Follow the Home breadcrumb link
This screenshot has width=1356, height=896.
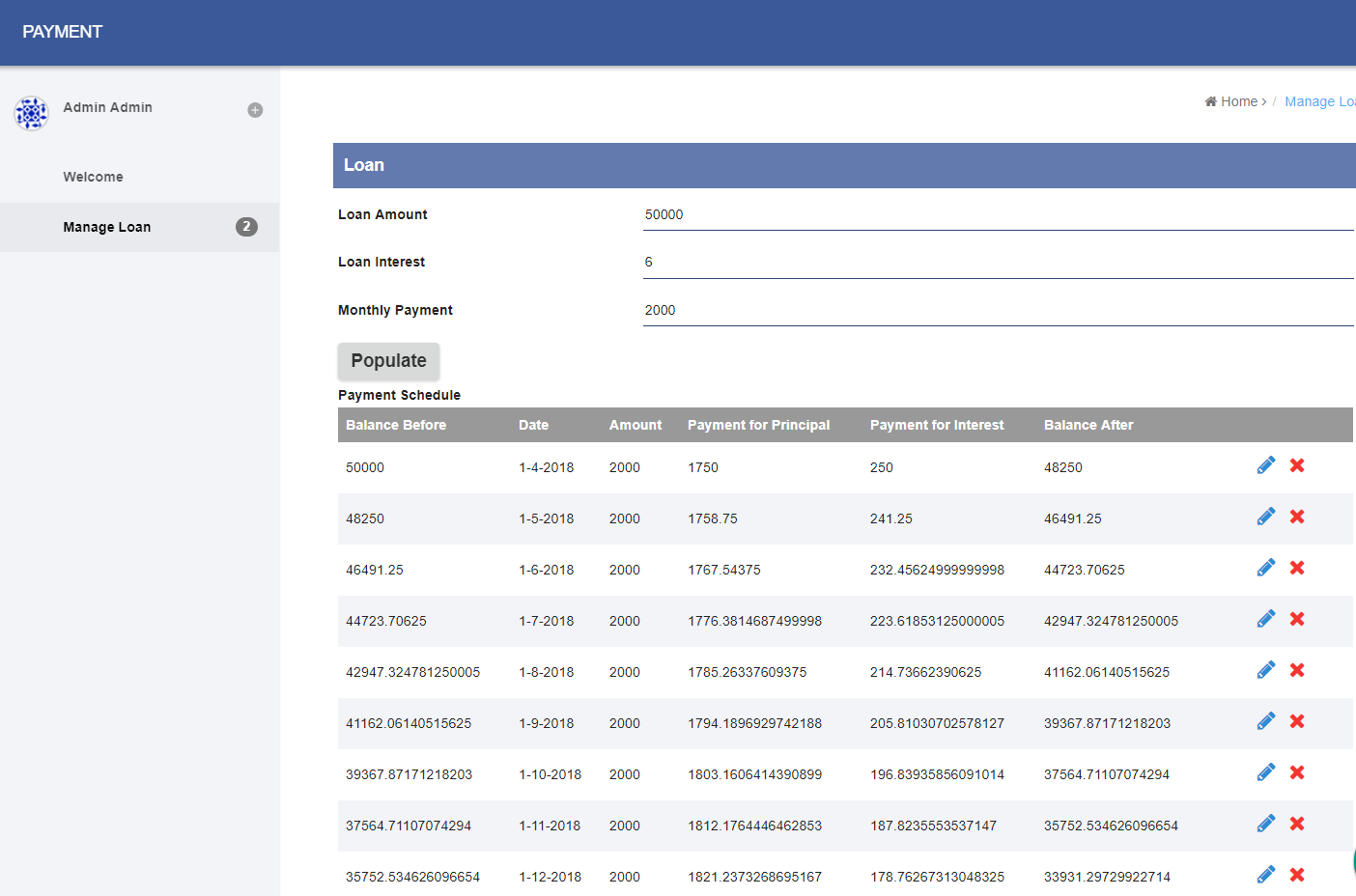coord(1238,101)
